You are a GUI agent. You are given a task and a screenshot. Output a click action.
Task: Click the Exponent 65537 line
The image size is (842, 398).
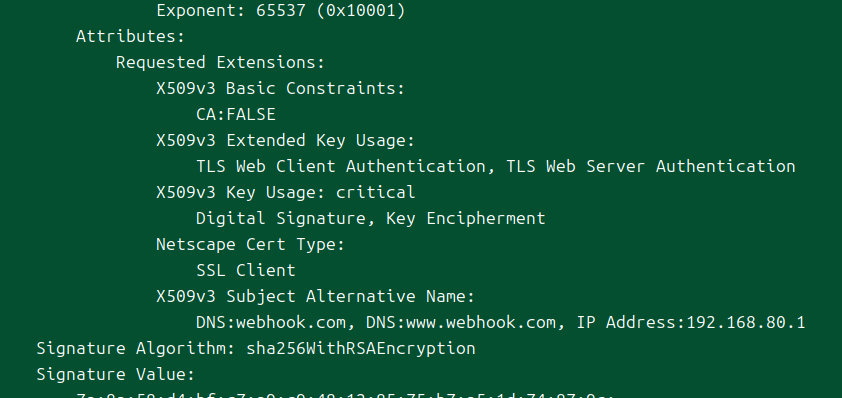pos(281,11)
